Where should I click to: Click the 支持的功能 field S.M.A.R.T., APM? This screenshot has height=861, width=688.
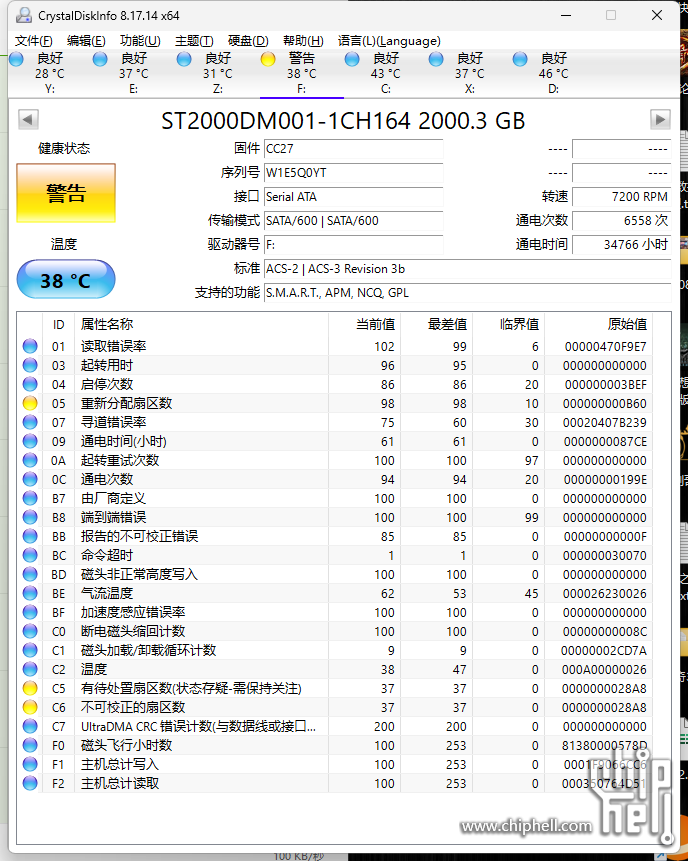point(467,293)
